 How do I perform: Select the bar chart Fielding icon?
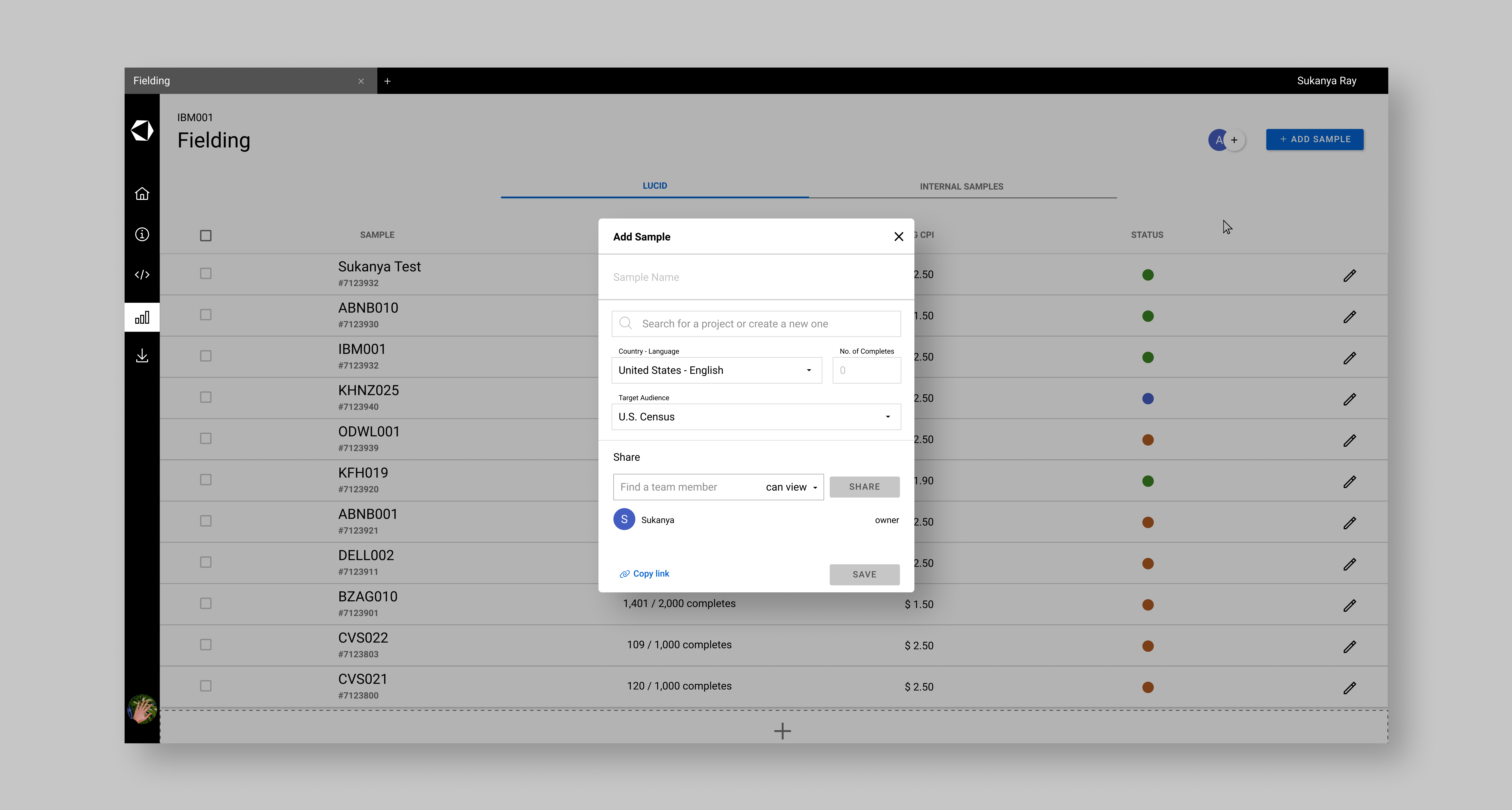point(142,317)
